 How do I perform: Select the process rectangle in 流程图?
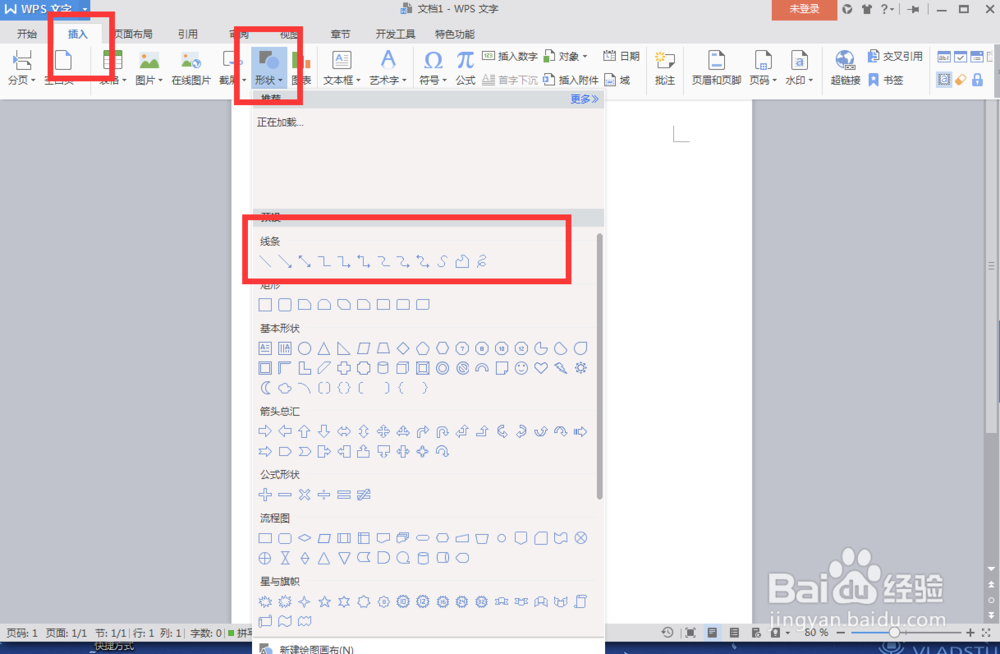(265, 538)
